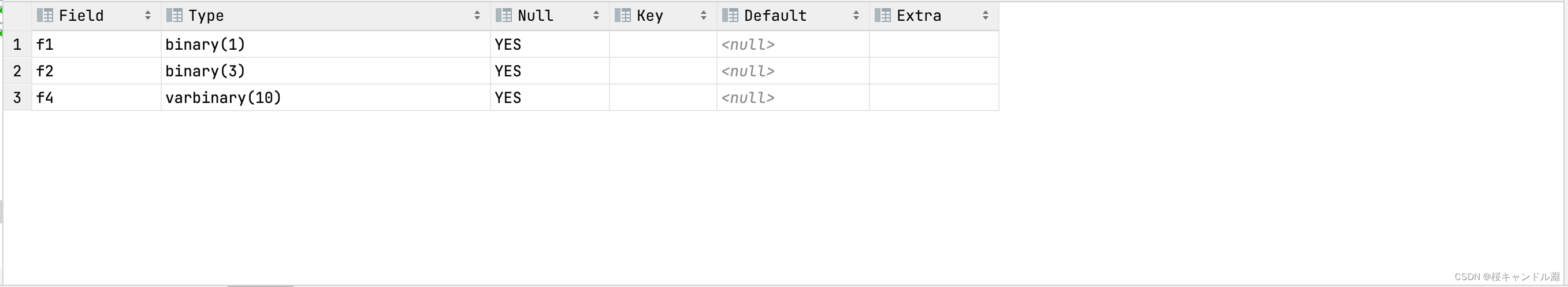This screenshot has width=1568, height=287.
Task: Select row number 2 header
Action: (18, 71)
